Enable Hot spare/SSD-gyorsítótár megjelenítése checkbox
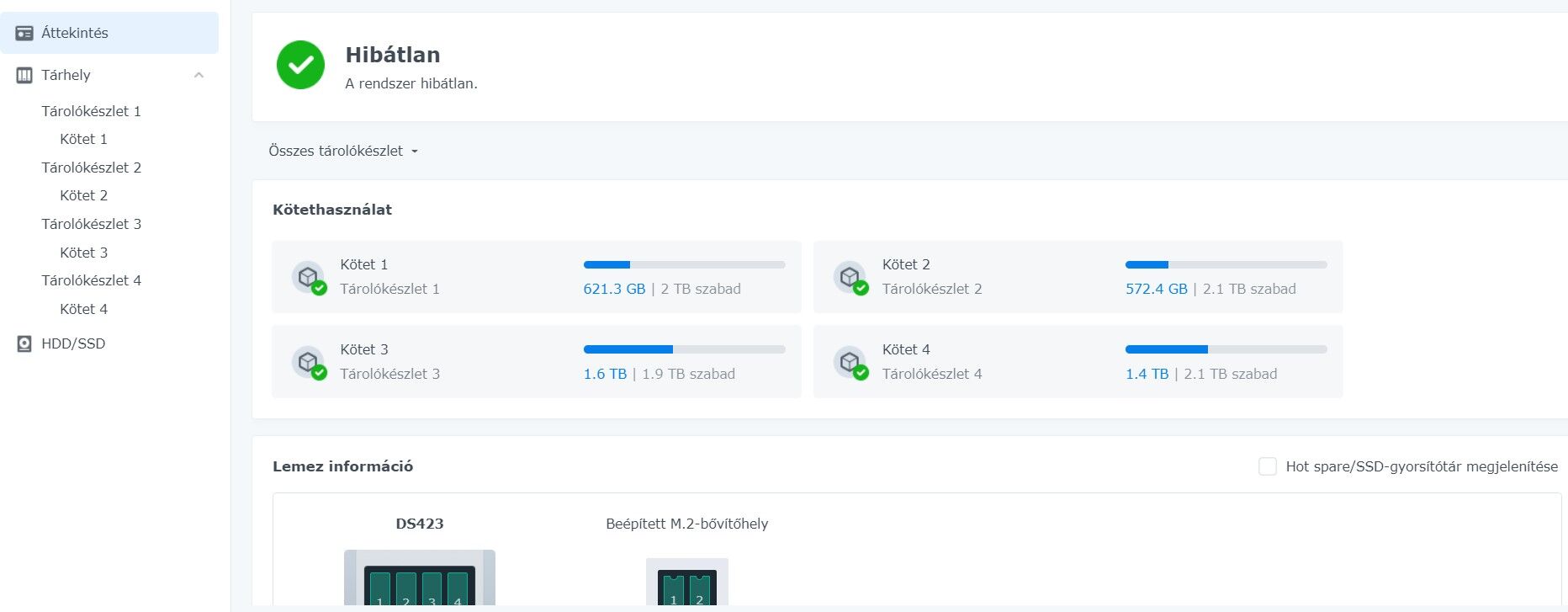 pyautogui.click(x=1267, y=466)
